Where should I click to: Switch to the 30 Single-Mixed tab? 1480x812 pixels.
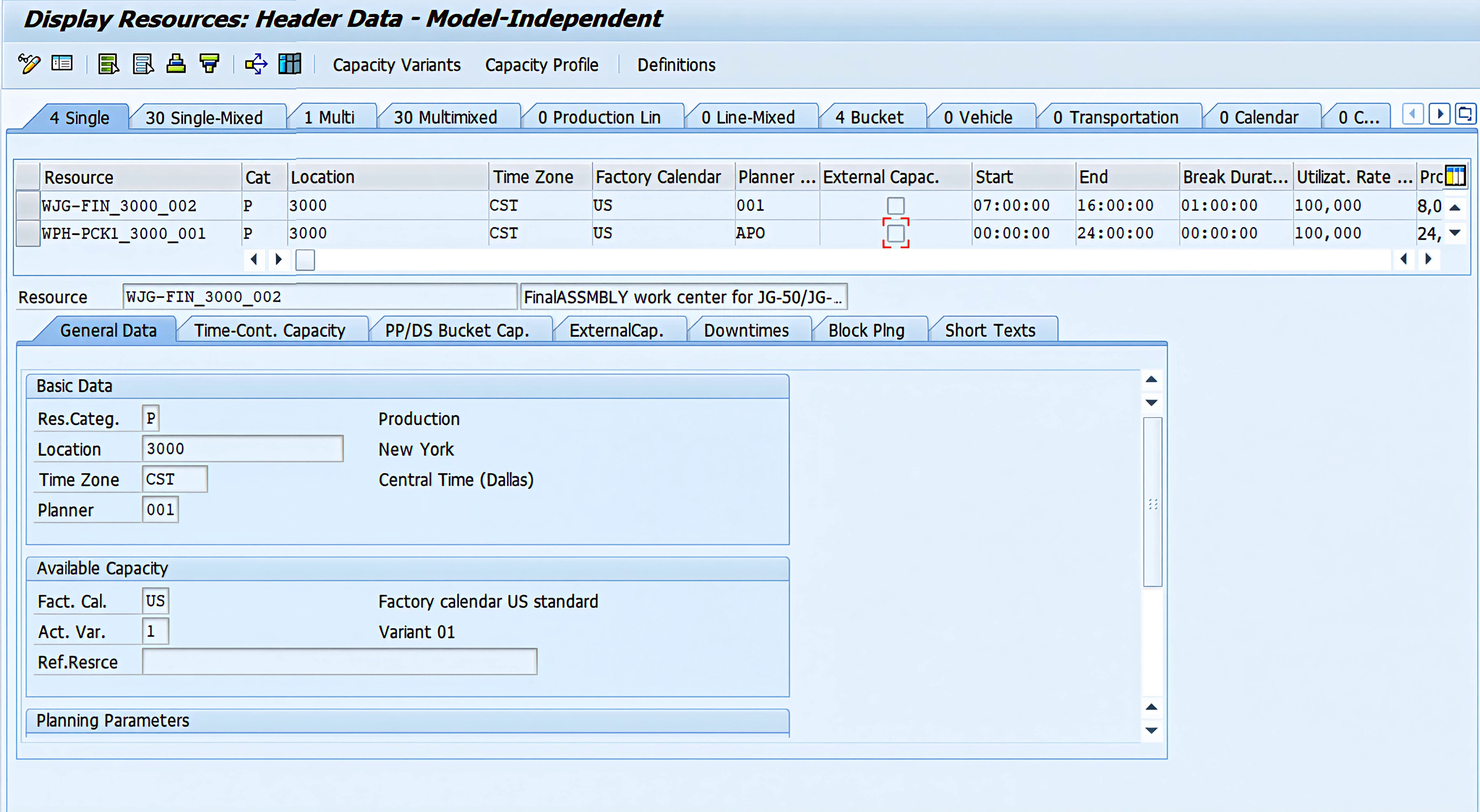pyautogui.click(x=204, y=118)
